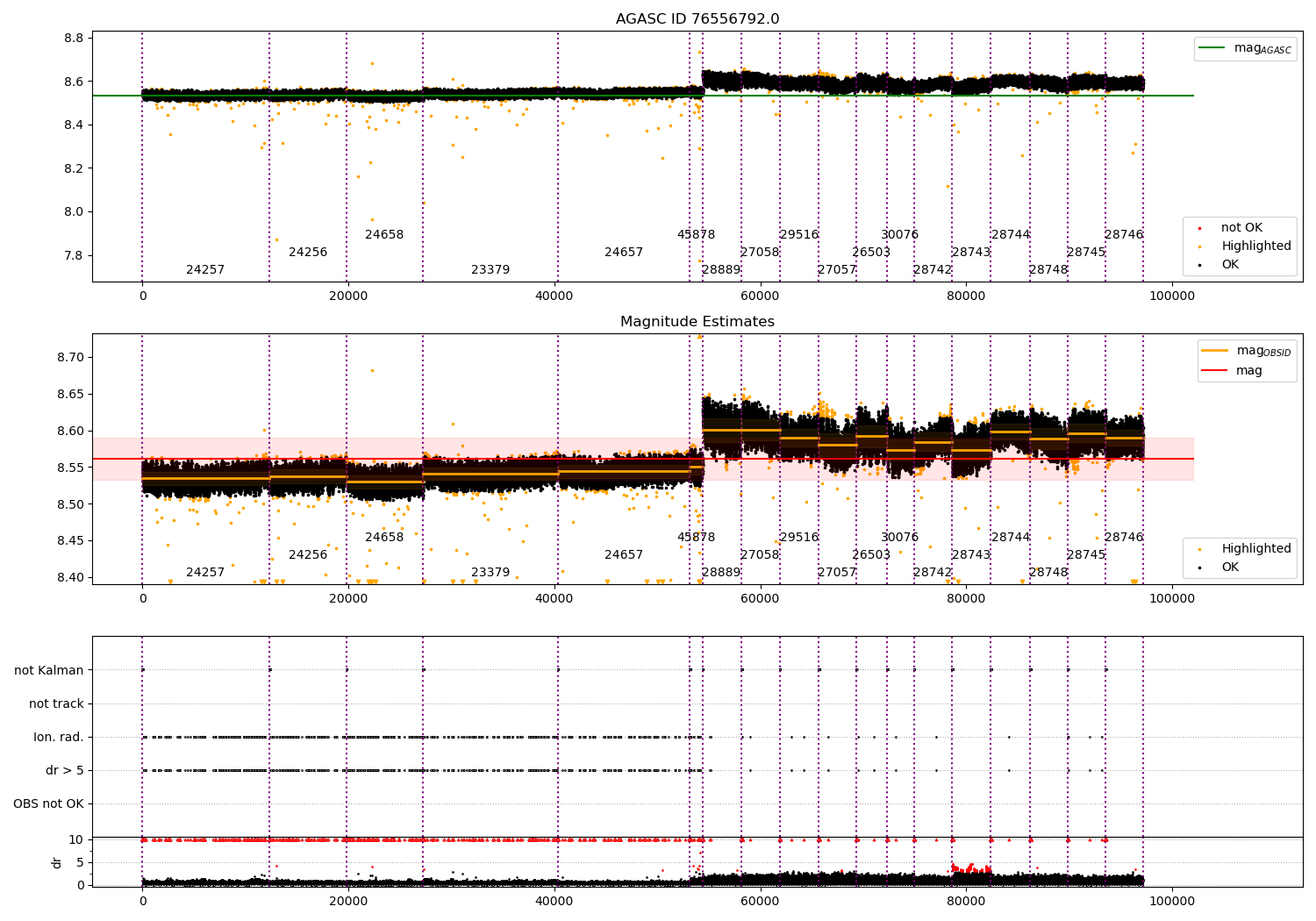Select the OBSID label 24257 in top plot
1316x921 pixels.
point(205,270)
